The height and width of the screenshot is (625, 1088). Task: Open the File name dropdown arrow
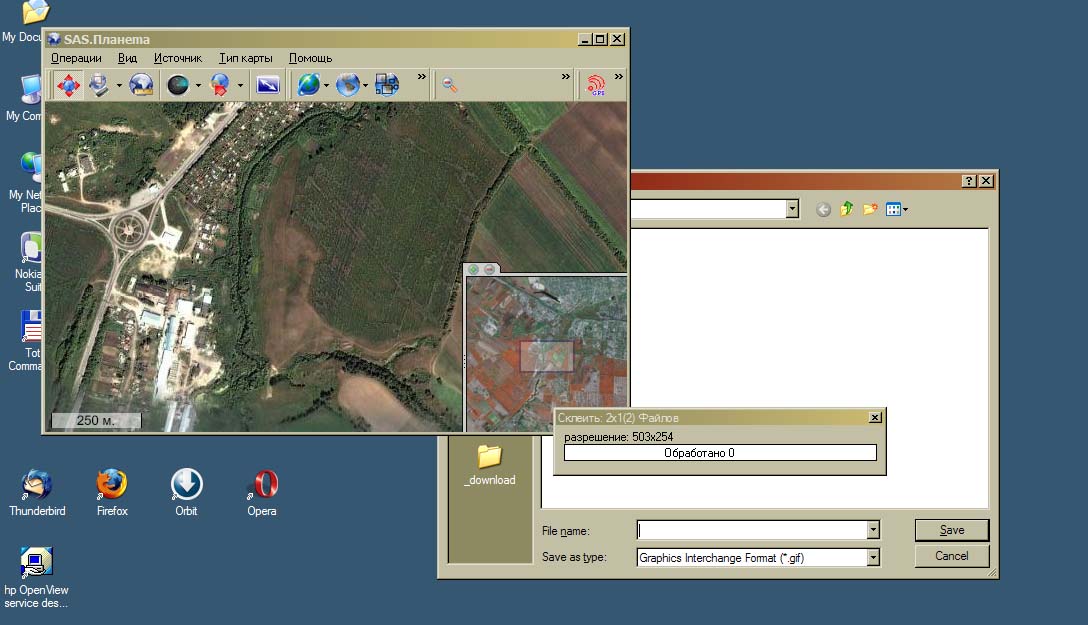(x=873, y=530)
